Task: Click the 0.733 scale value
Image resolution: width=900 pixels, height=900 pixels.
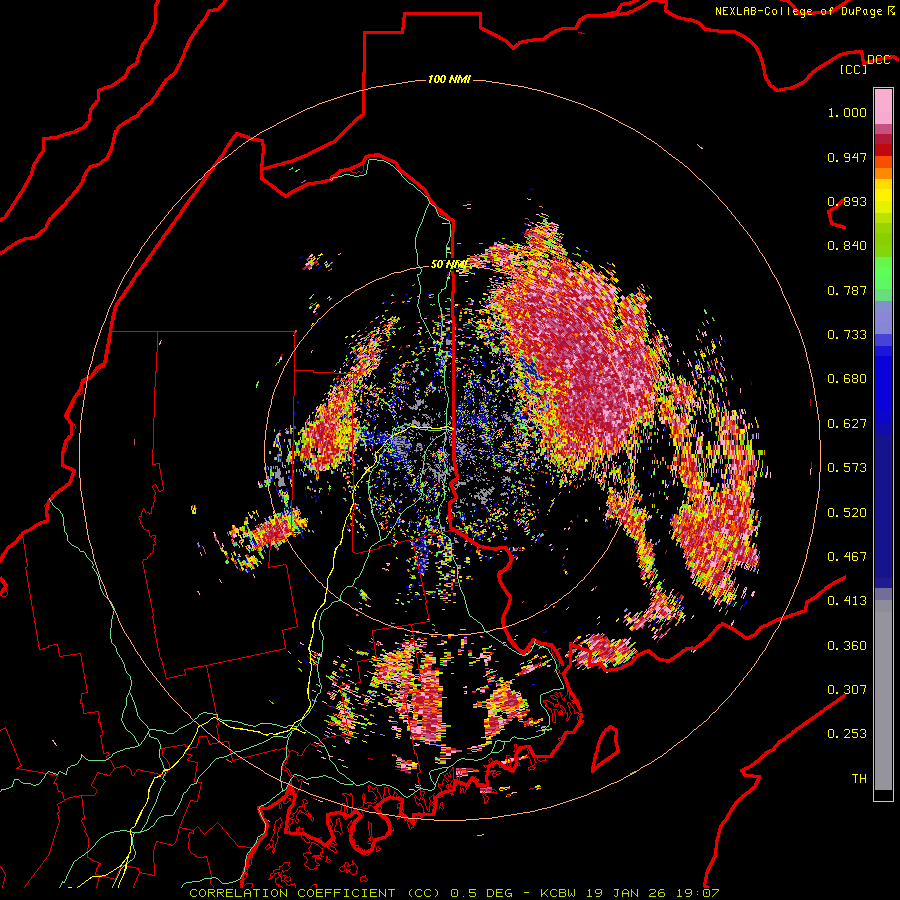Action: [x=847, y=335]
